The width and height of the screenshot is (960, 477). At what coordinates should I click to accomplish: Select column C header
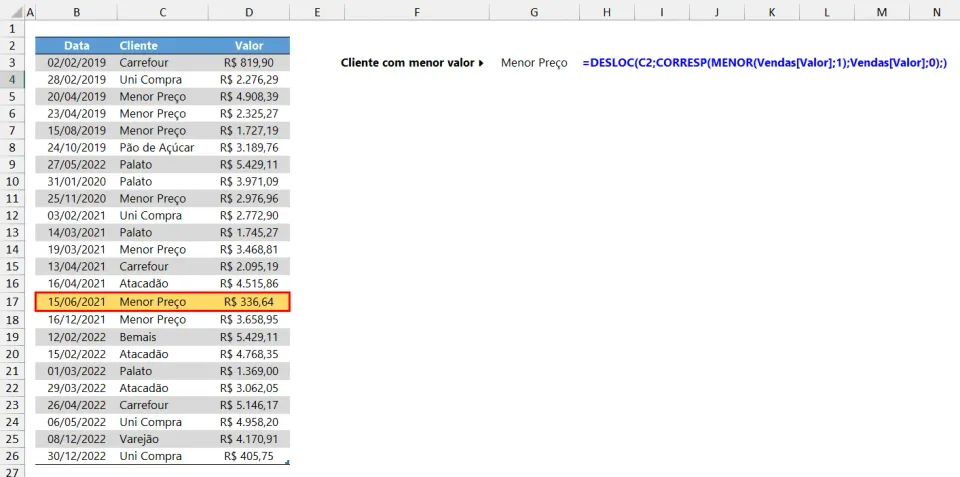(x=163, y=12)
